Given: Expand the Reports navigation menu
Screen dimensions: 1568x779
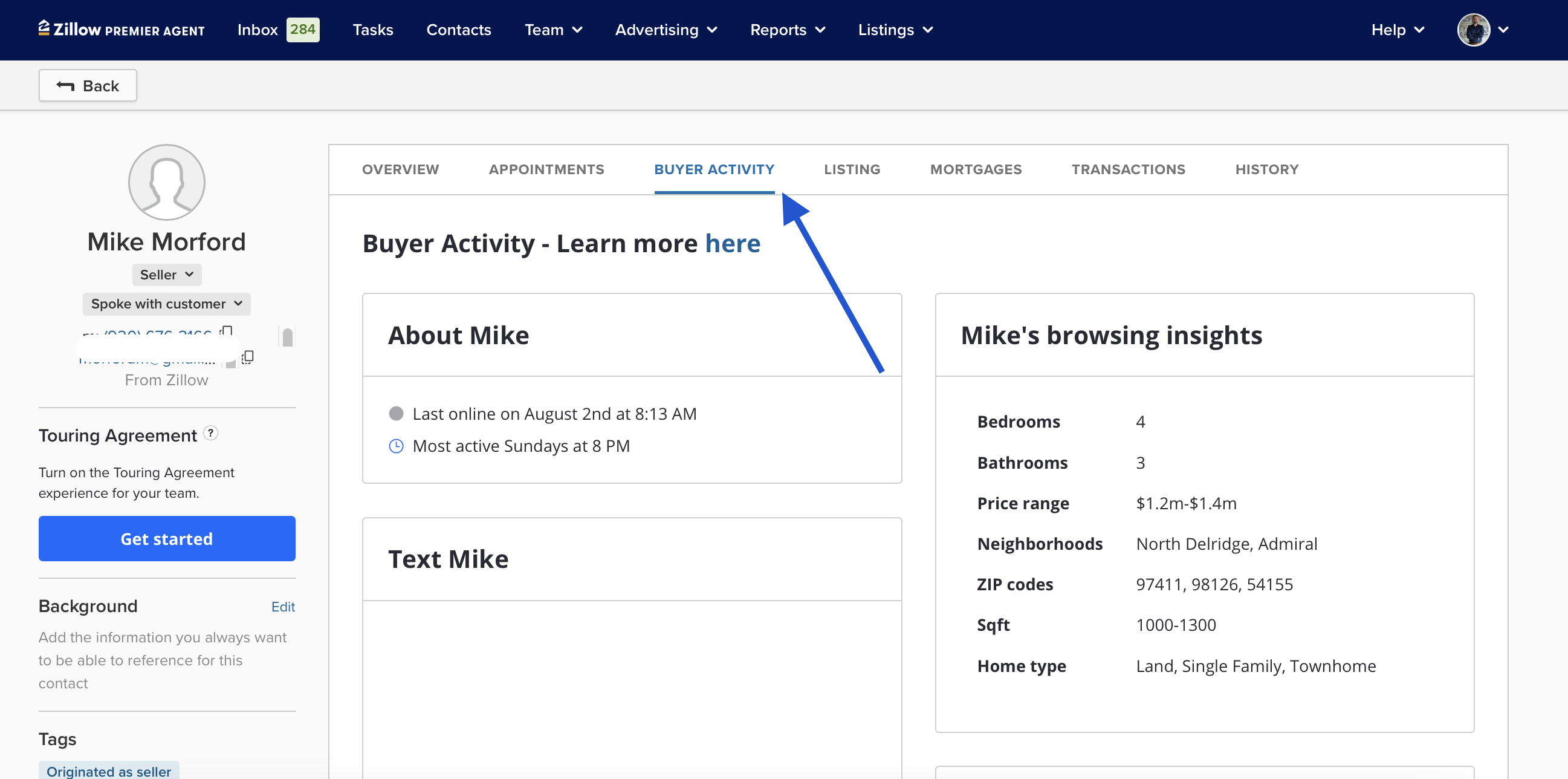Looking at the screenshot, I should [x=787, y=29].
